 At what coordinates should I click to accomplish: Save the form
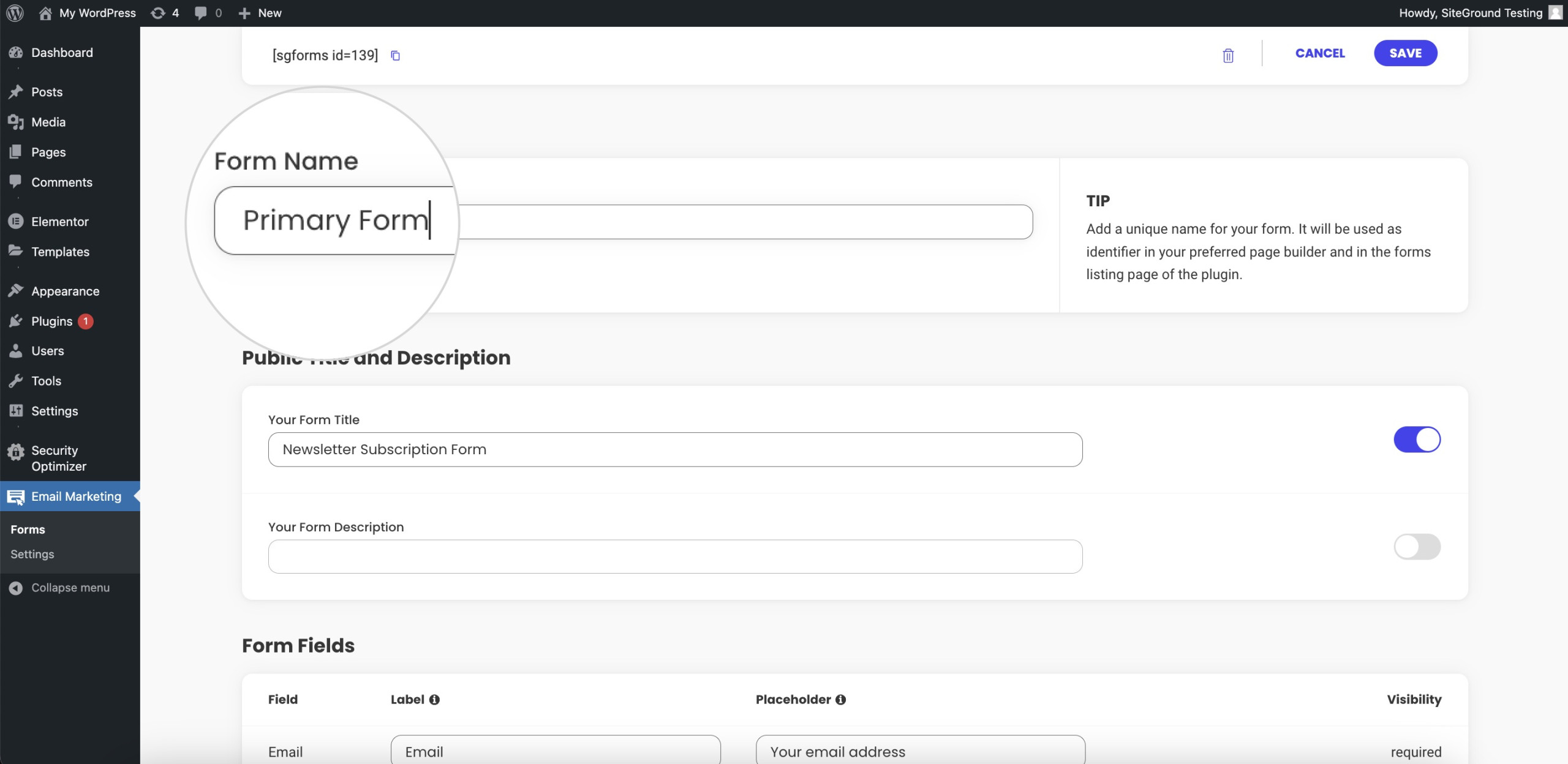(x=1405, y=53)
